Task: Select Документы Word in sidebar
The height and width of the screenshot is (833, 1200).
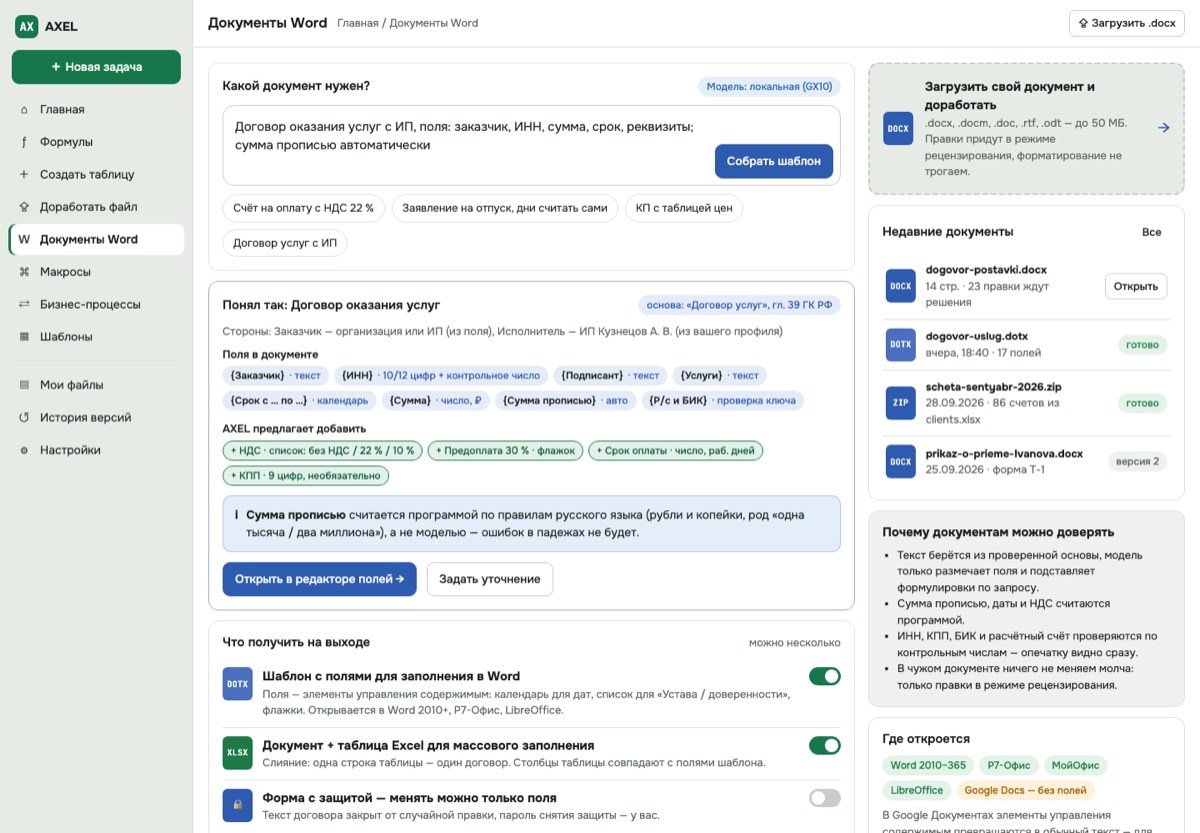Action: 96,239
